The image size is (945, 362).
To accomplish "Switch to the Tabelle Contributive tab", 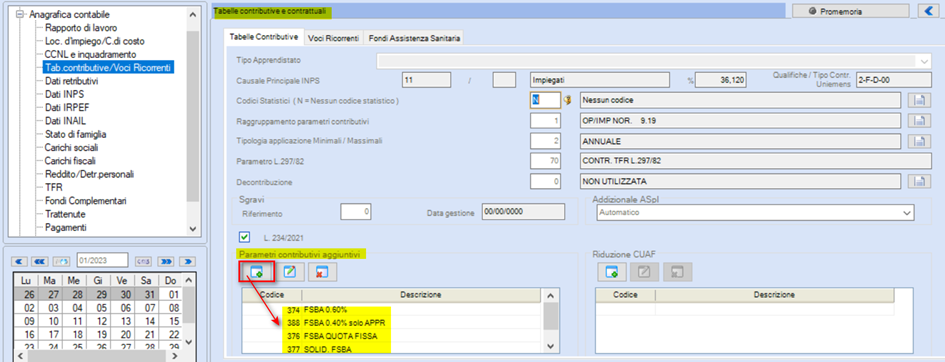I will 263,37.
